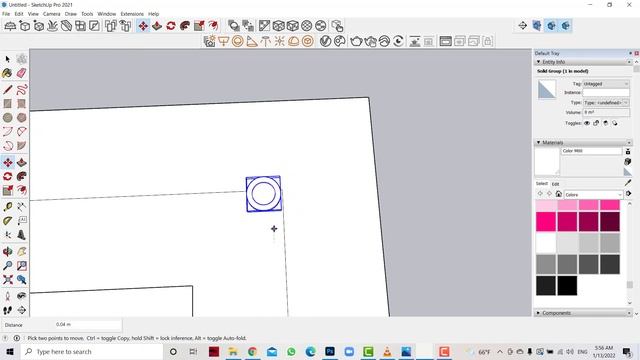Click the Zoom Extents tool

(7, 280)
